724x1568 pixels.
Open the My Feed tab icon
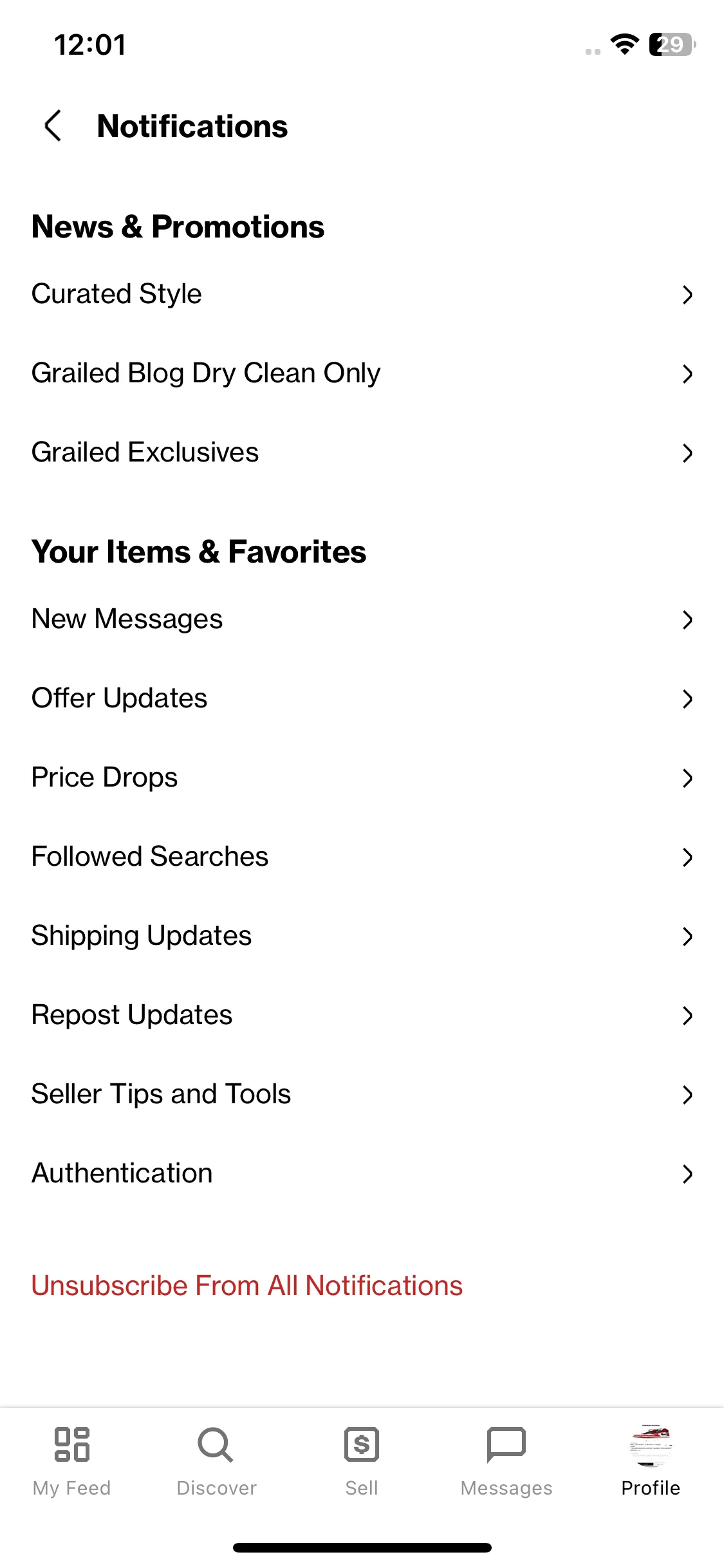[71, 1444]
